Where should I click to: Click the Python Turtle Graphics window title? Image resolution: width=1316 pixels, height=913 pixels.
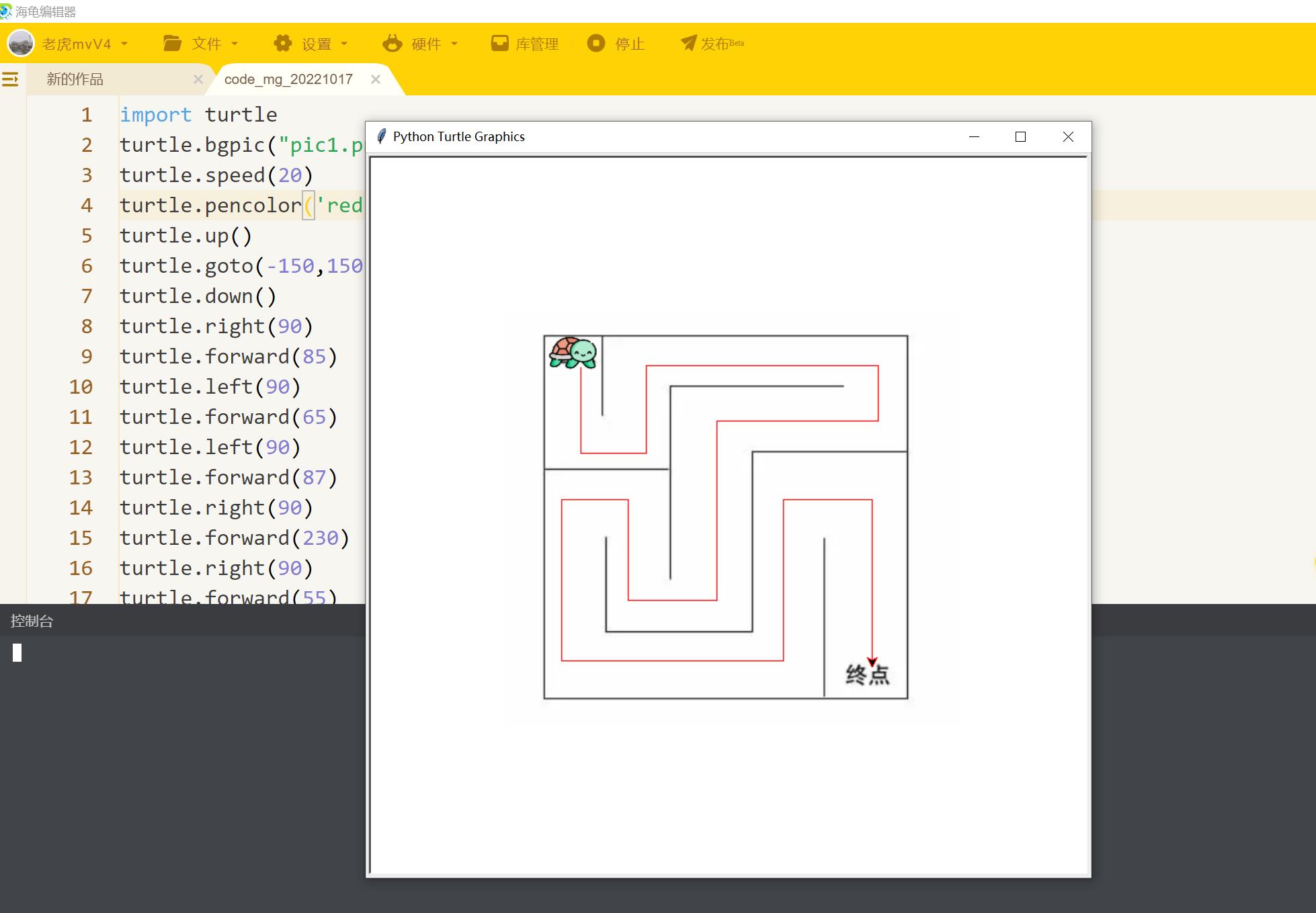tap(459, 136)
